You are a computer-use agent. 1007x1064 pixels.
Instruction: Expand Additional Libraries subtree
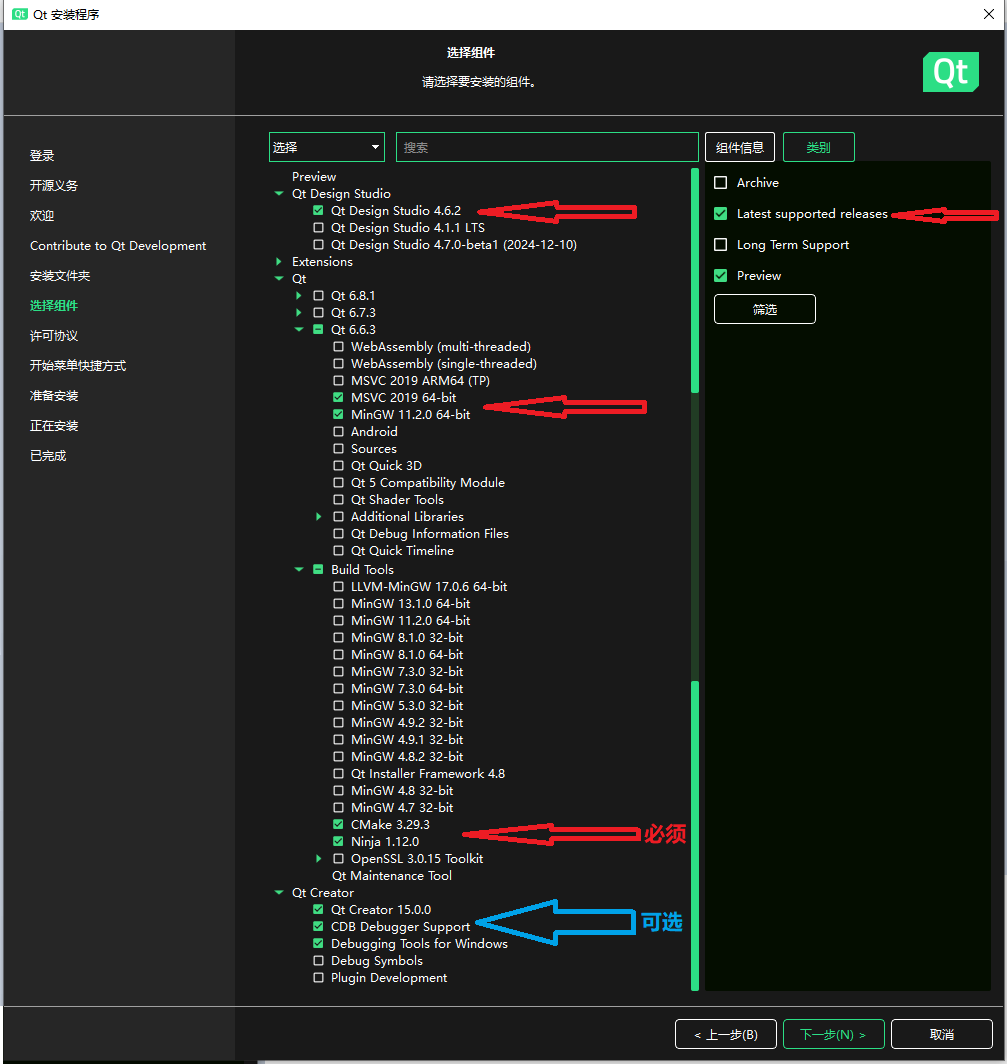(x=318, y=516)
